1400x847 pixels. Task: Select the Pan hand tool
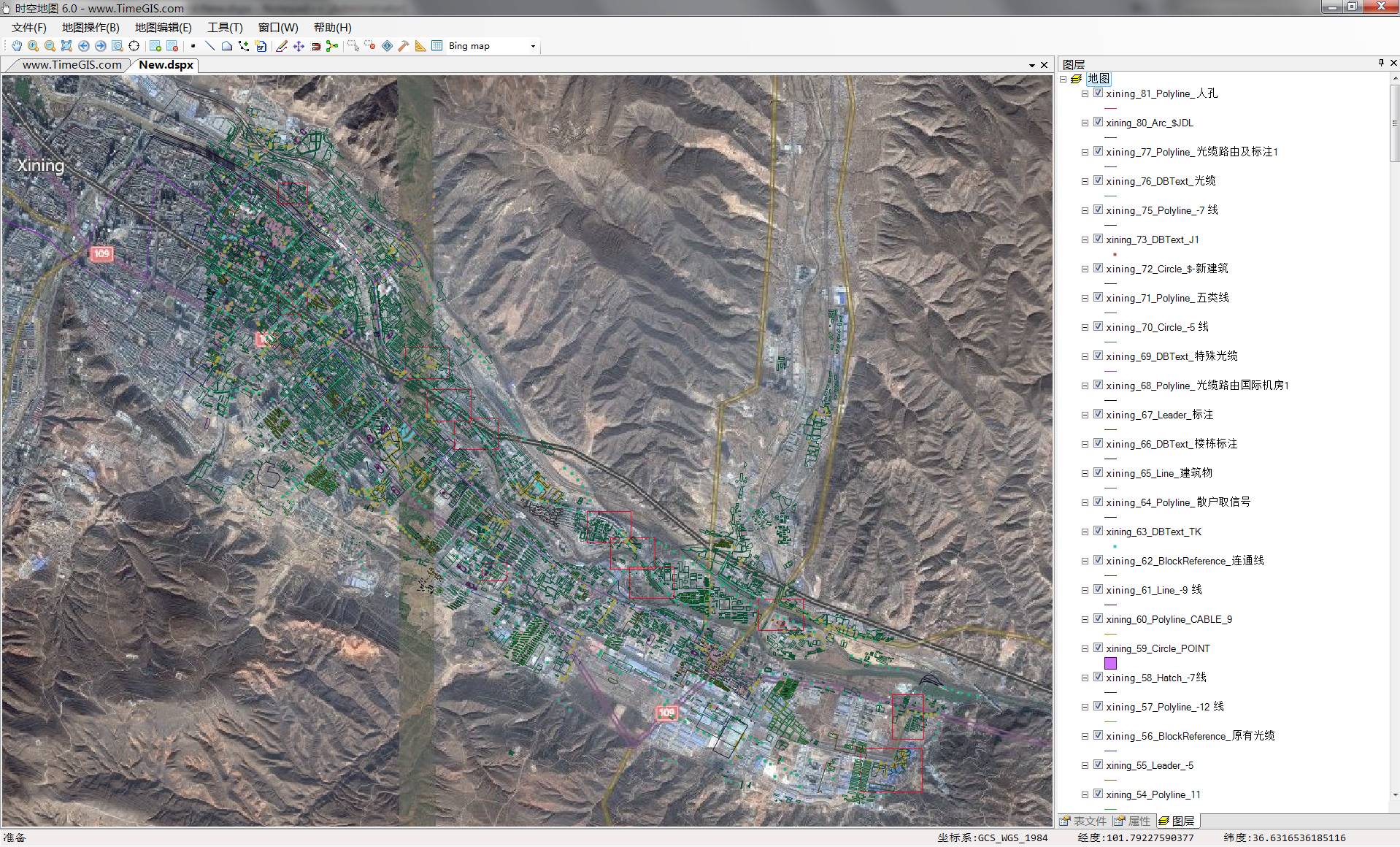tap(16, 46)
